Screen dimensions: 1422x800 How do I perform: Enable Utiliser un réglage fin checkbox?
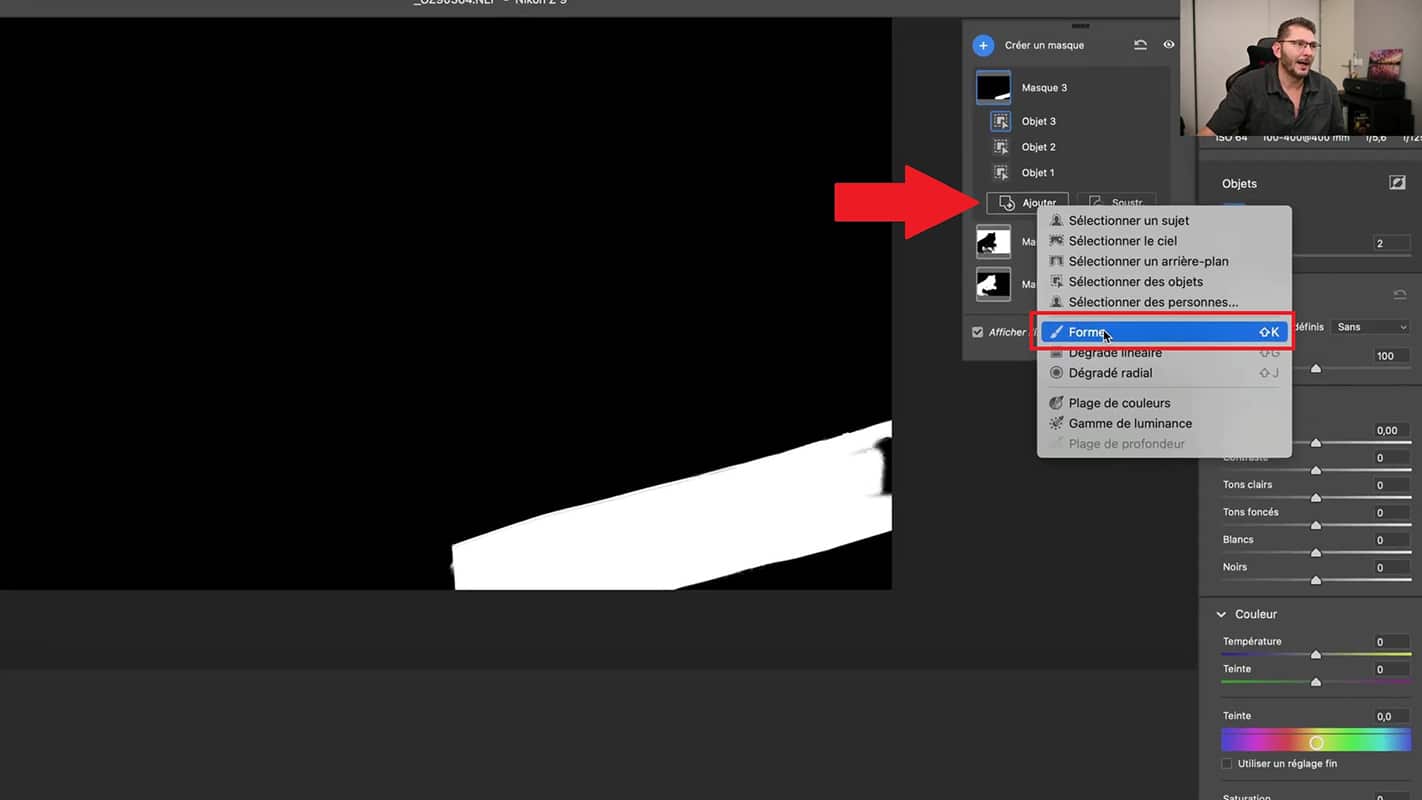point(1227,764)
